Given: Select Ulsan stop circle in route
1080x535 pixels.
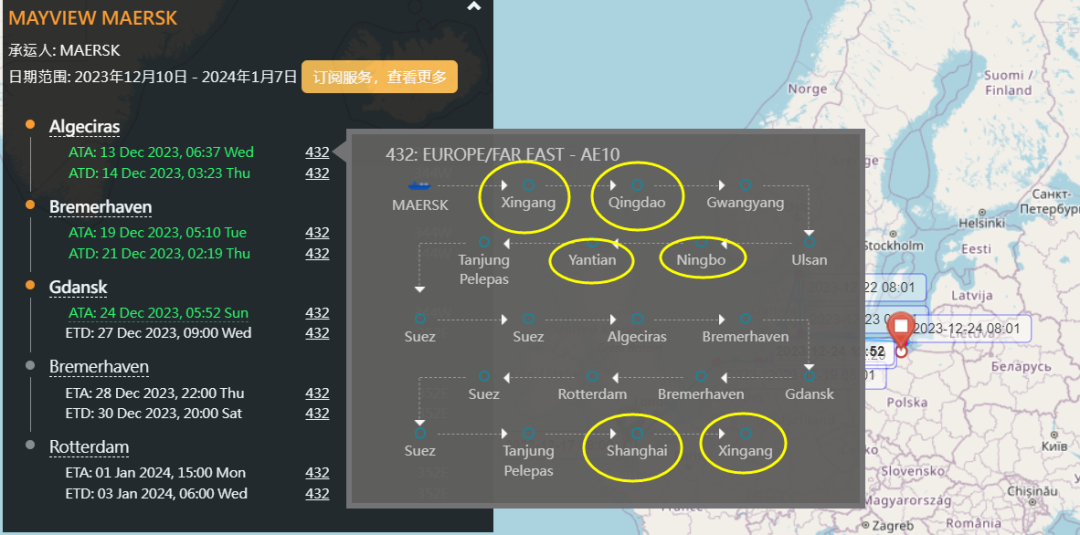Looking at the screenshot, I should 809,242.
